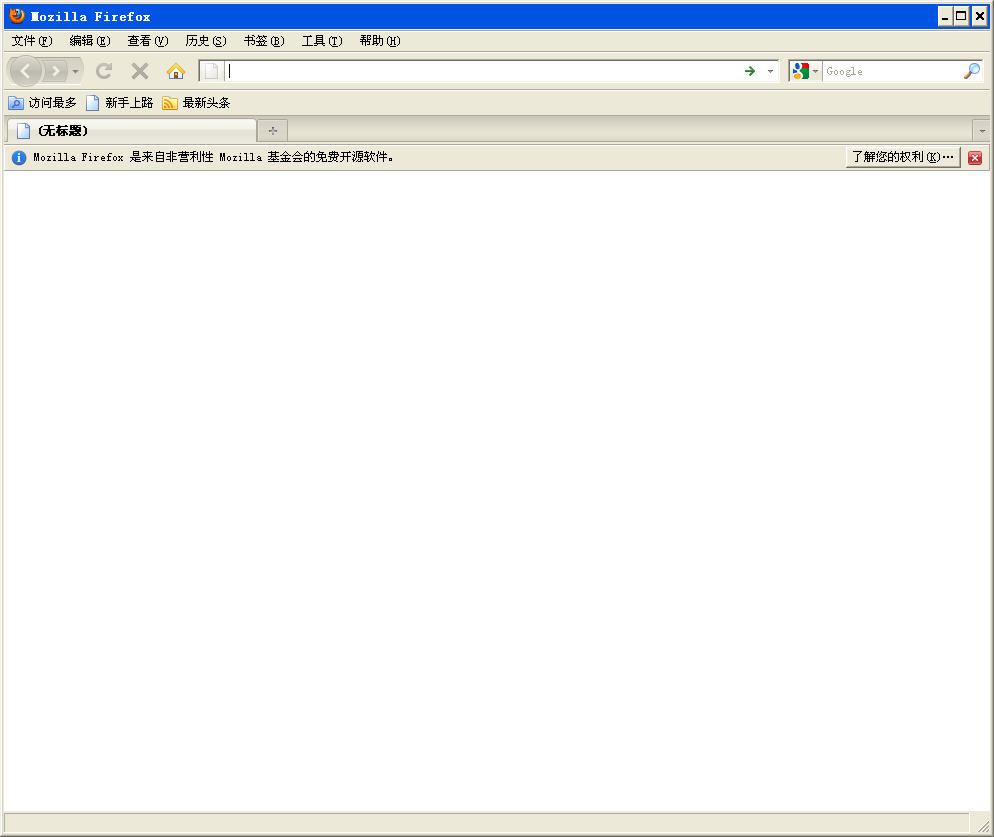Select the (无标题) tab
Screen dimensions: 994x837
click(131, 131)
